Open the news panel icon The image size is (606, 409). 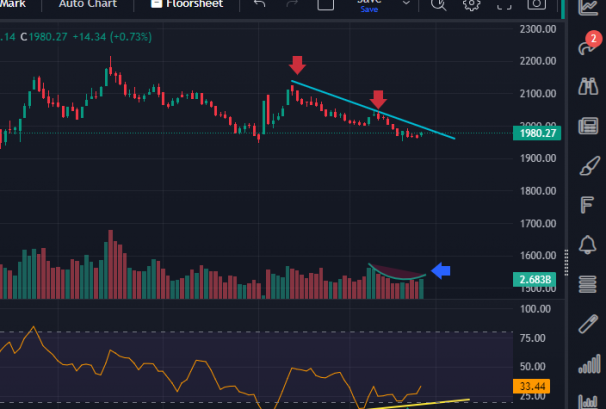[x=588, y=126]
